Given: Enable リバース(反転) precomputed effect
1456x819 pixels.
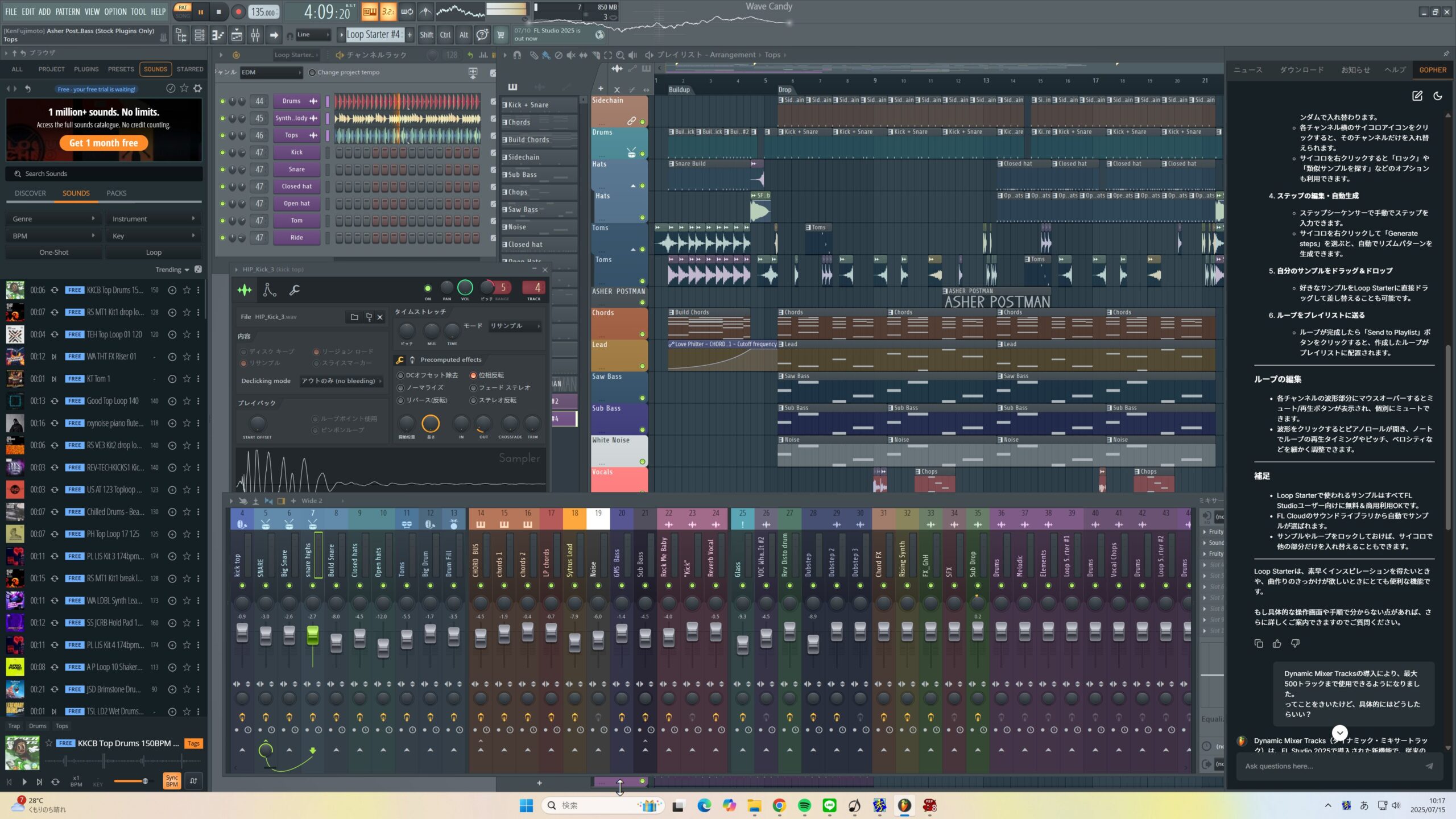Looking at the screenshot, I should point(400,400).
